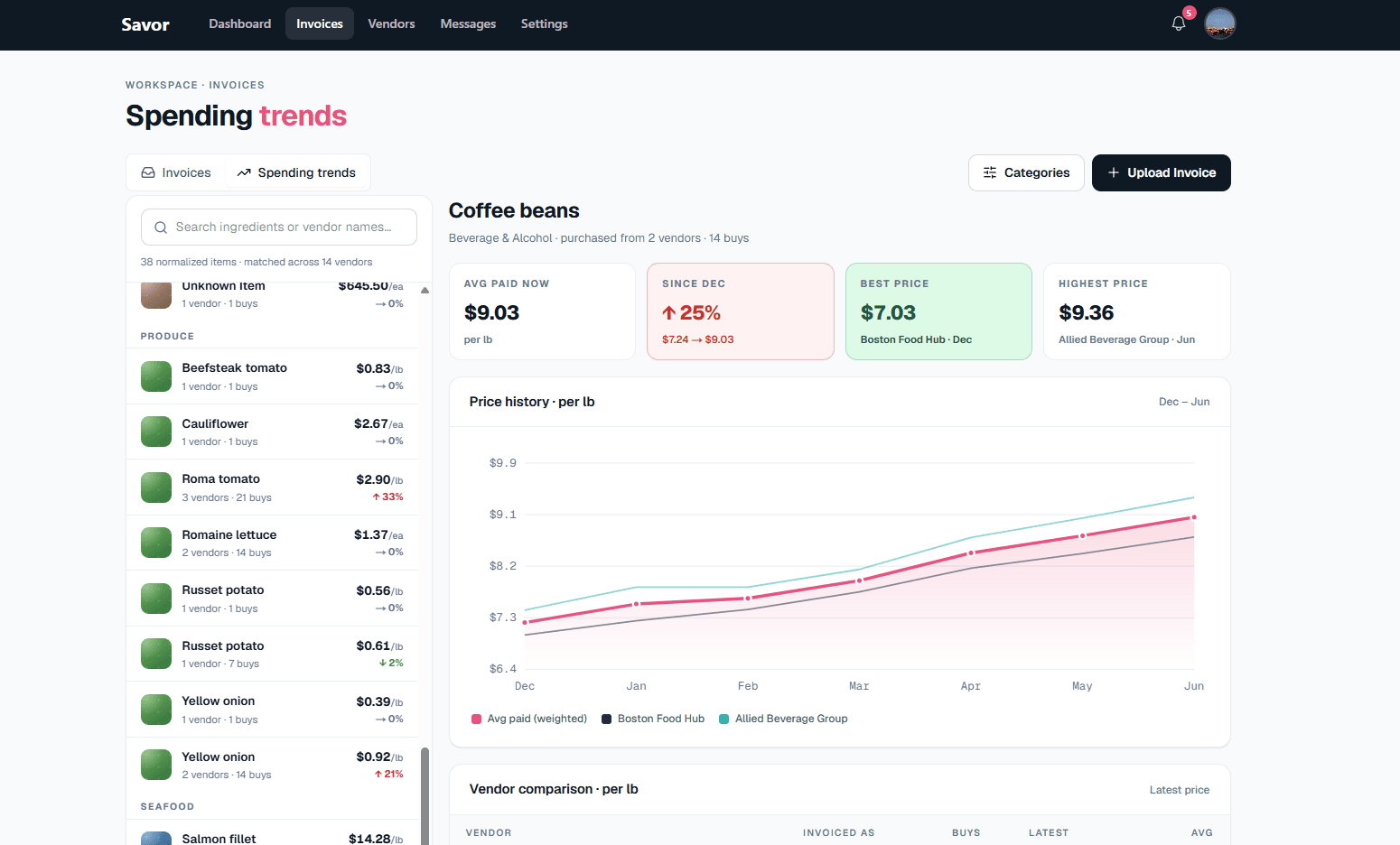
Task: Click the VENDOR column header
Action: pyautogui.click(x=489, y=833)
